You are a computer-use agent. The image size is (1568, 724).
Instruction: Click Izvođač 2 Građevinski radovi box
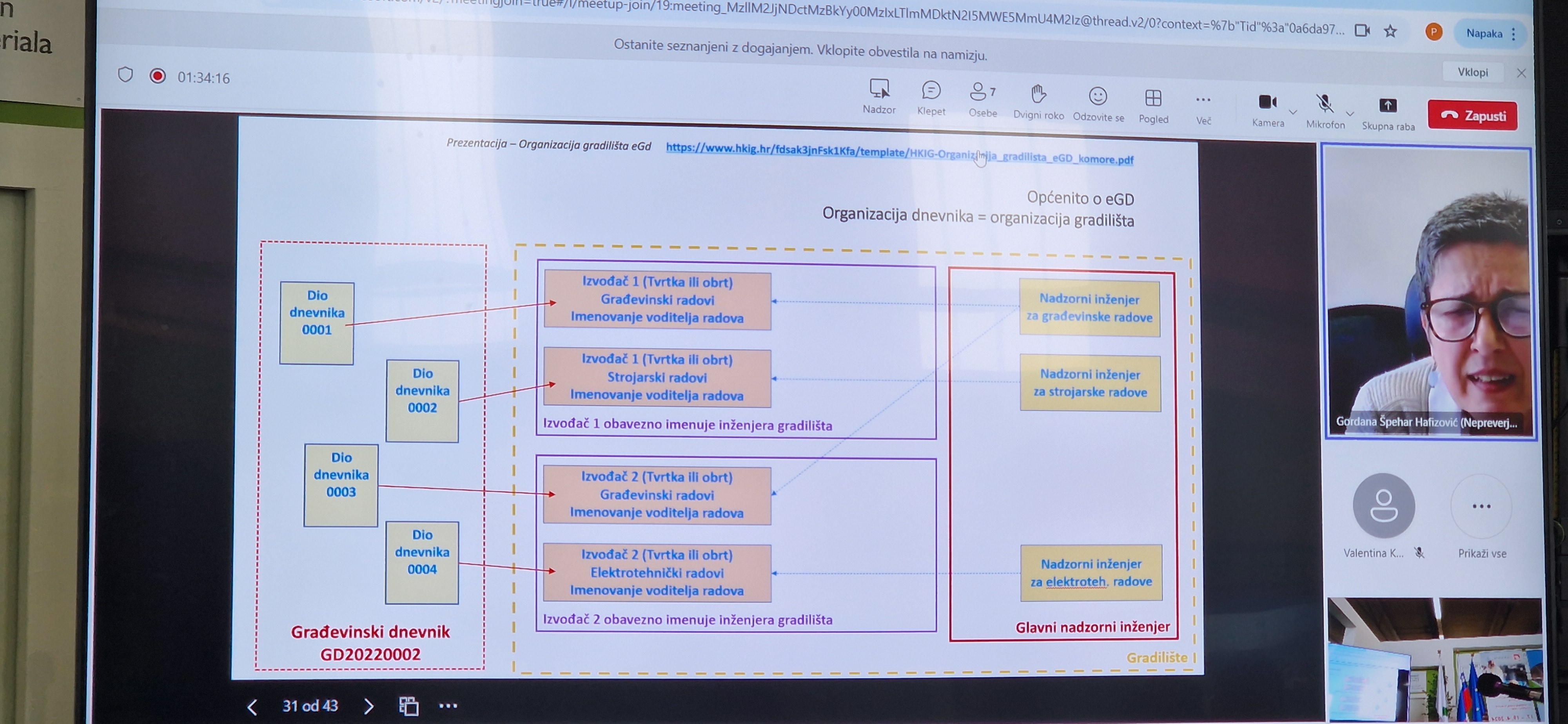[657, 495]
